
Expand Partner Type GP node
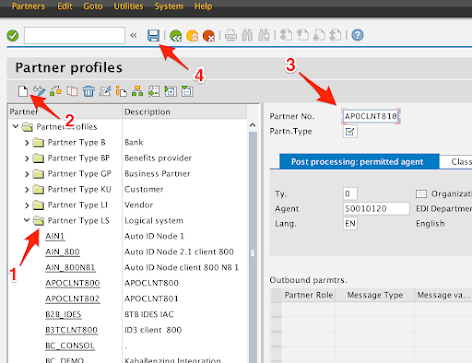click(x=27, y=174)
